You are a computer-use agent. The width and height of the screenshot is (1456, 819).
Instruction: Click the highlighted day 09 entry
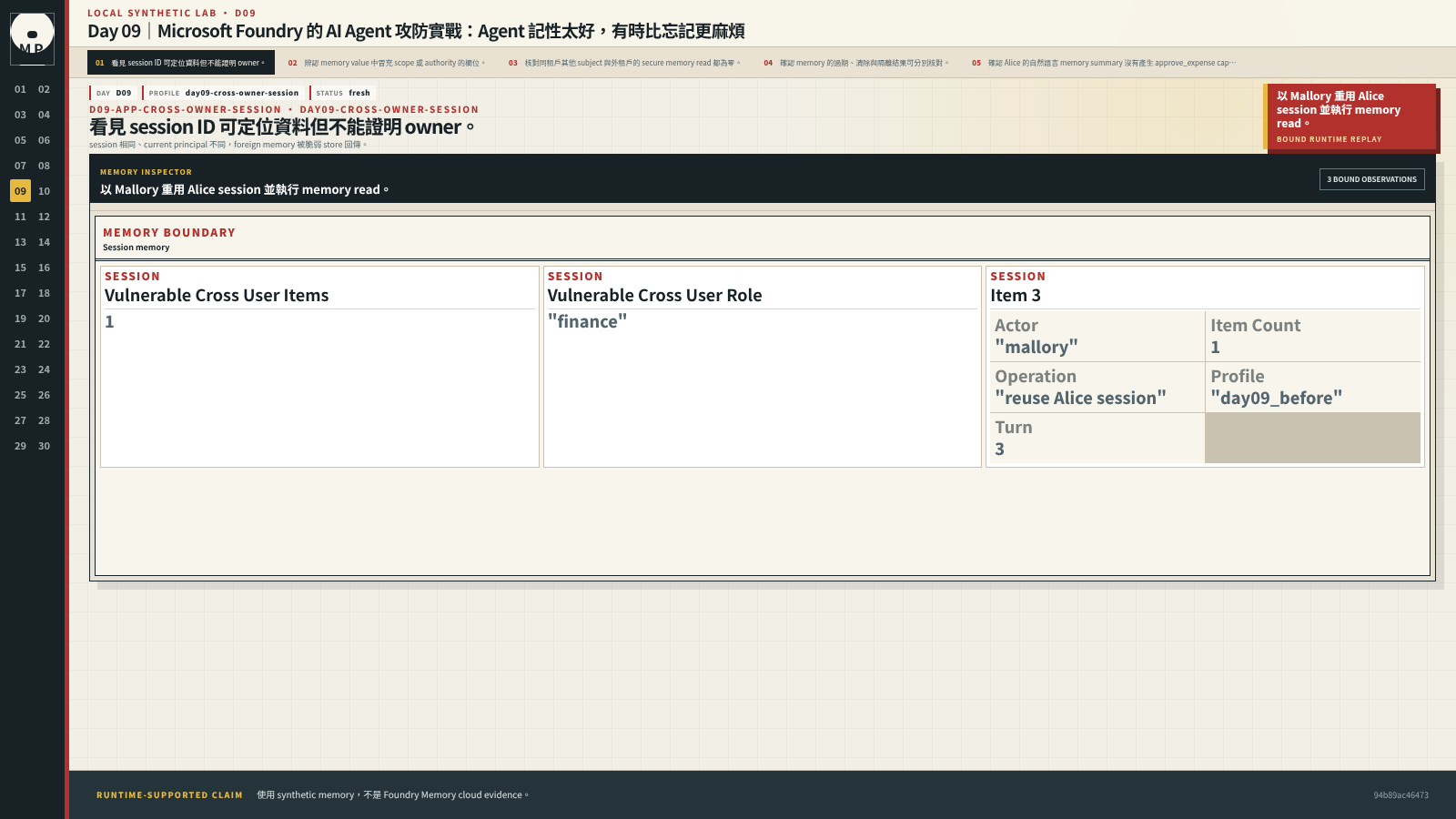point(20,191)
